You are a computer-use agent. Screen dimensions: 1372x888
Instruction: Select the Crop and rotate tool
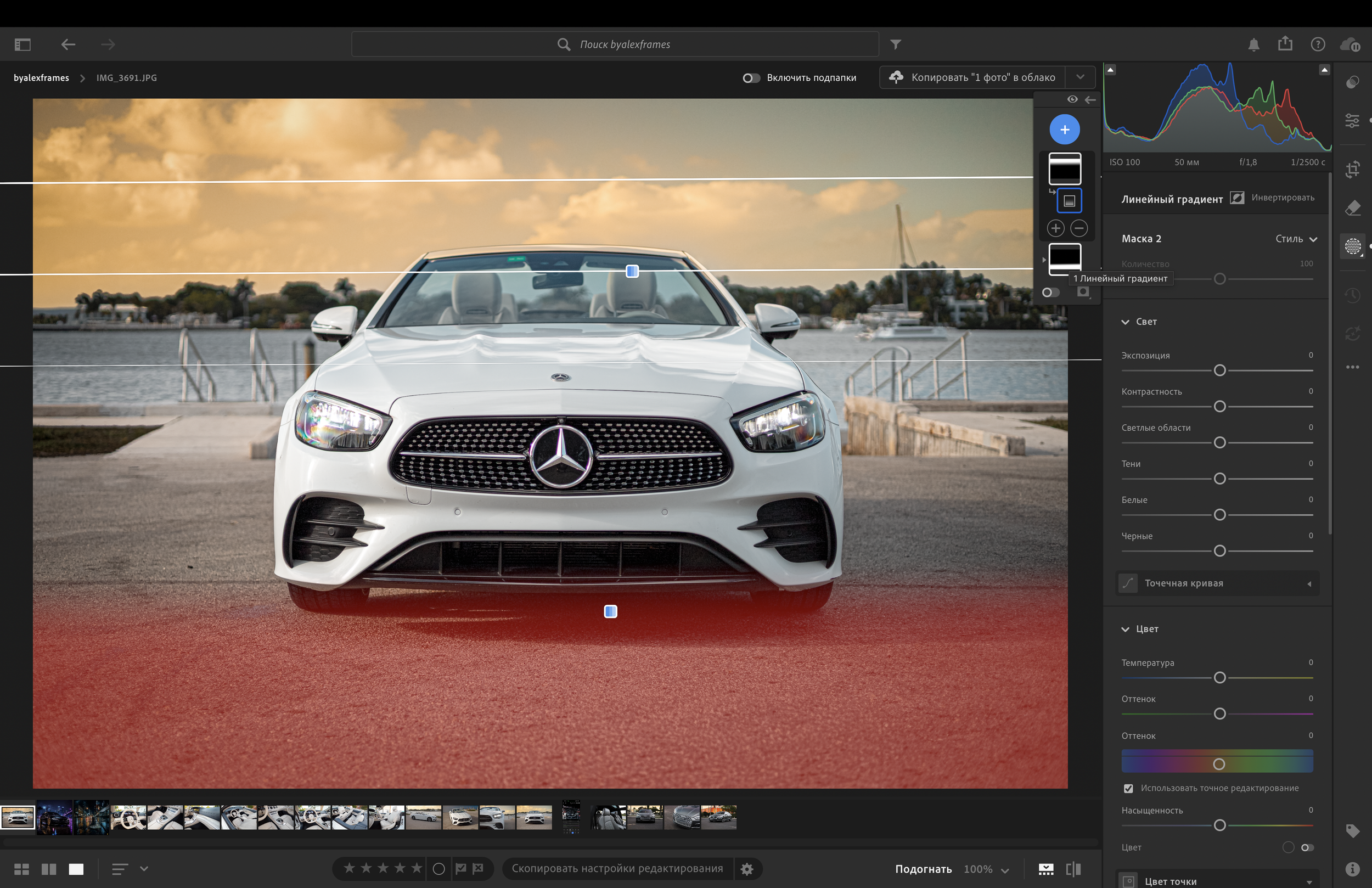pos(1352,170)
